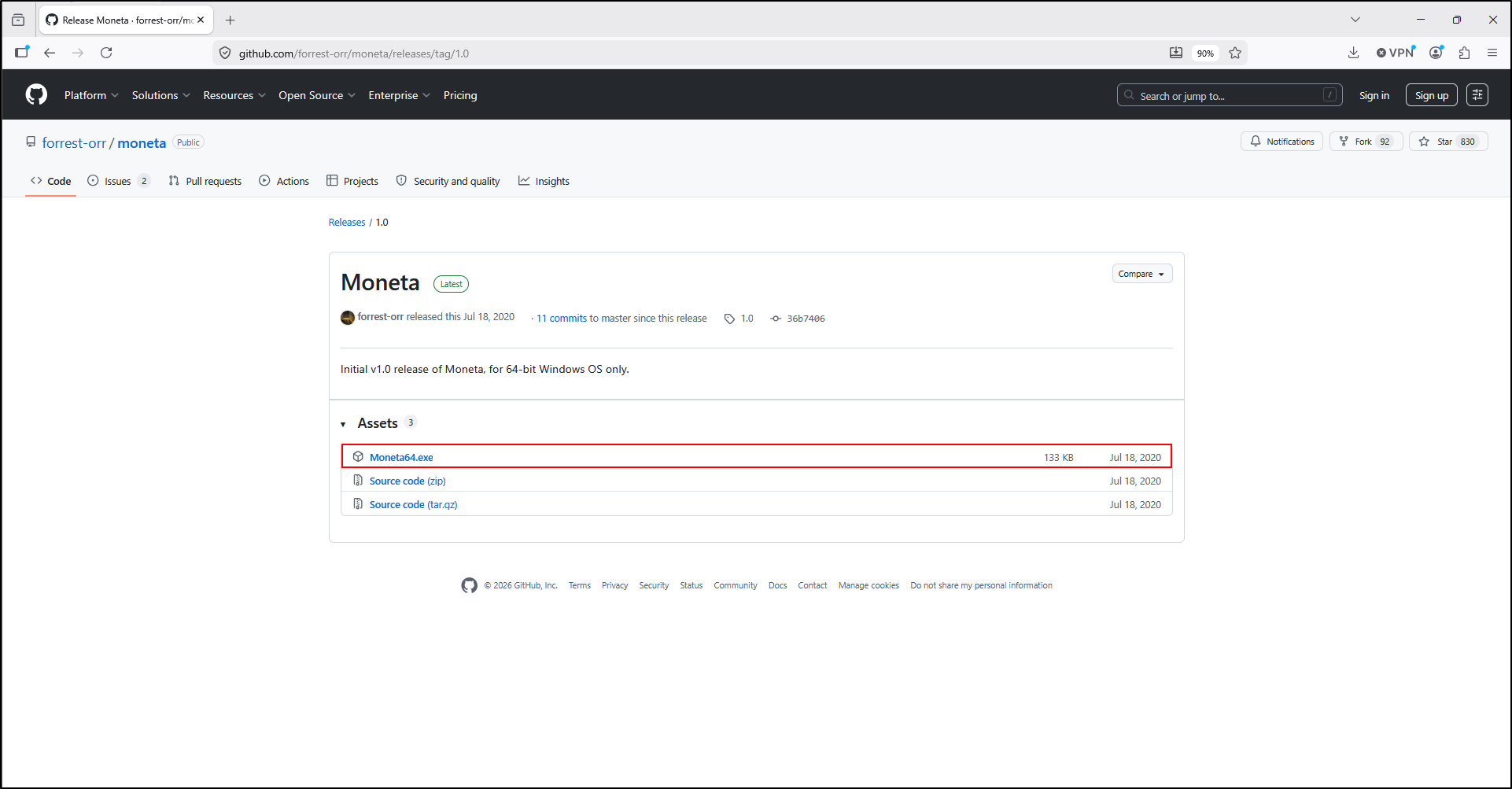Switch to the Pull requests tab
This screenshot has width=1512, height=789.
tap(205, 181)
